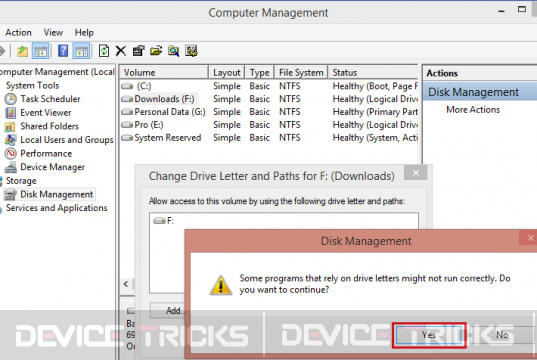Click the magnifier search toolbar icon
Image resolution: width=537 pixels, height=360 pixels.
coord(174,51)
